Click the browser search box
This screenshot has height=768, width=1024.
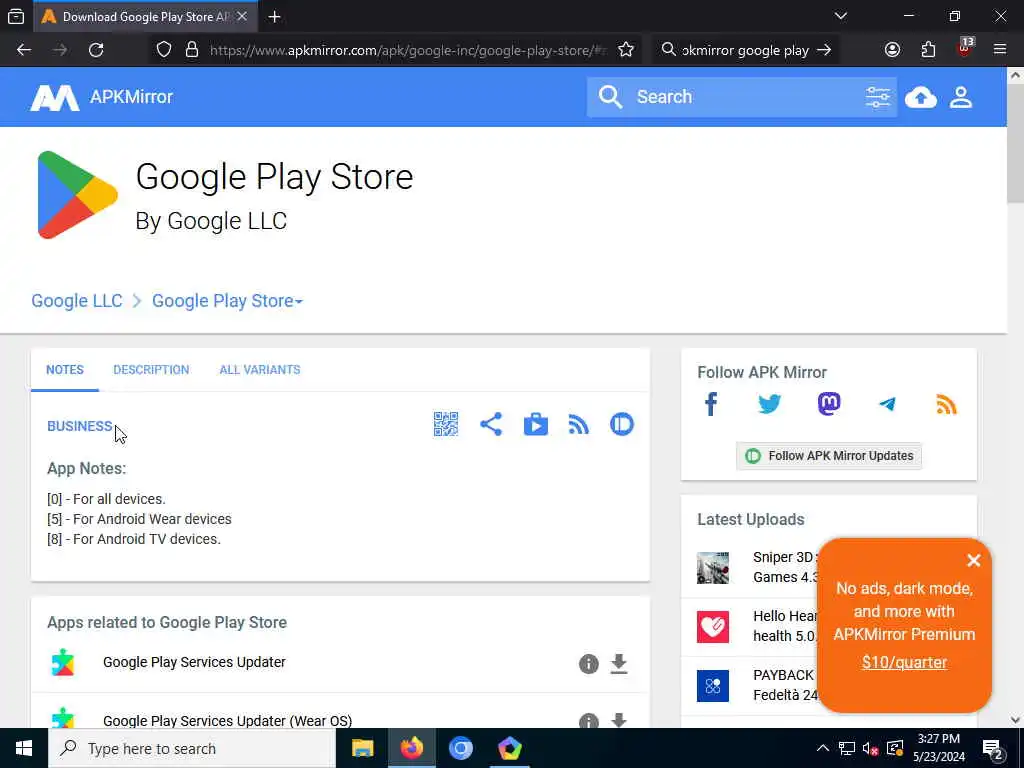point(744,50)
